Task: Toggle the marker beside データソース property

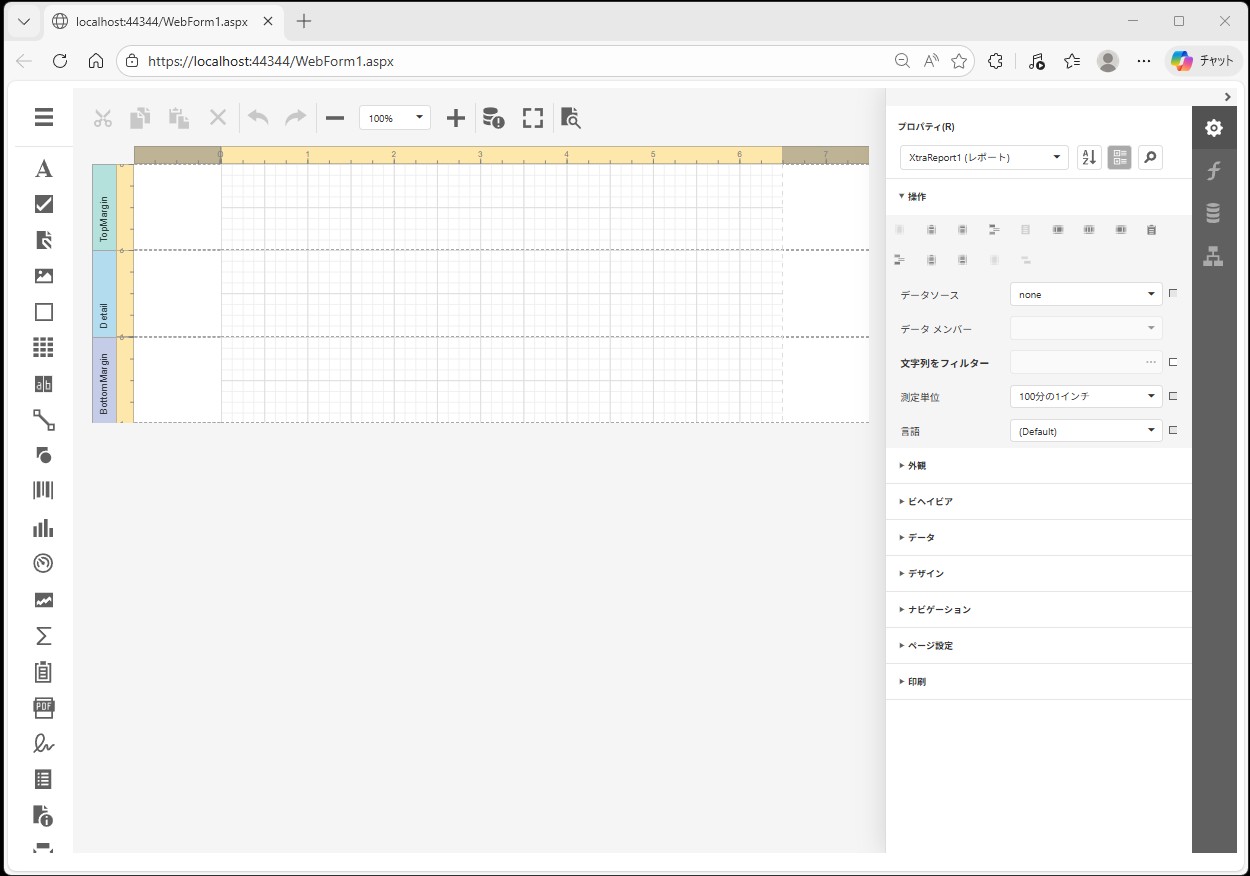Action: 1173,294
